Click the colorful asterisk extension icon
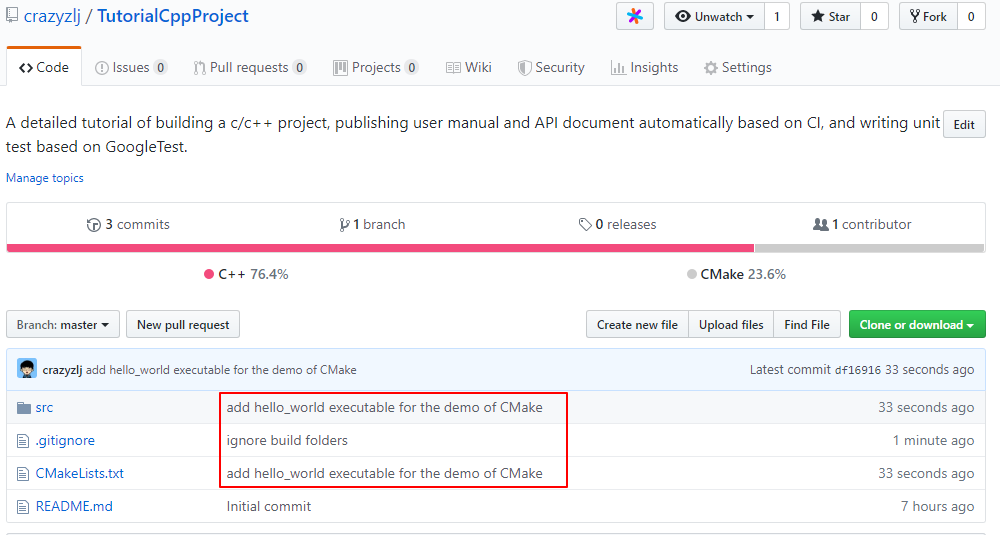The height and width of the screenshot is (535, 1000). (x=635, y=16)
